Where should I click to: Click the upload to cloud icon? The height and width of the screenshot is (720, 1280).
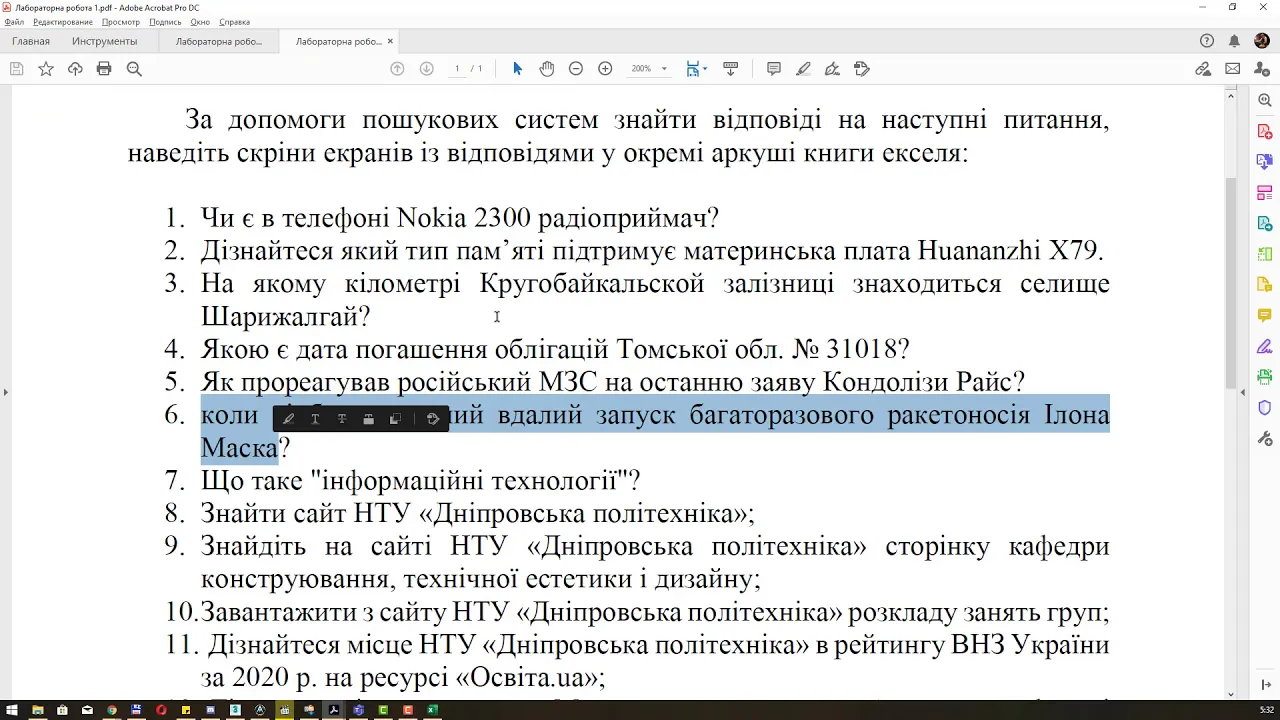click(x=75, y=69)
